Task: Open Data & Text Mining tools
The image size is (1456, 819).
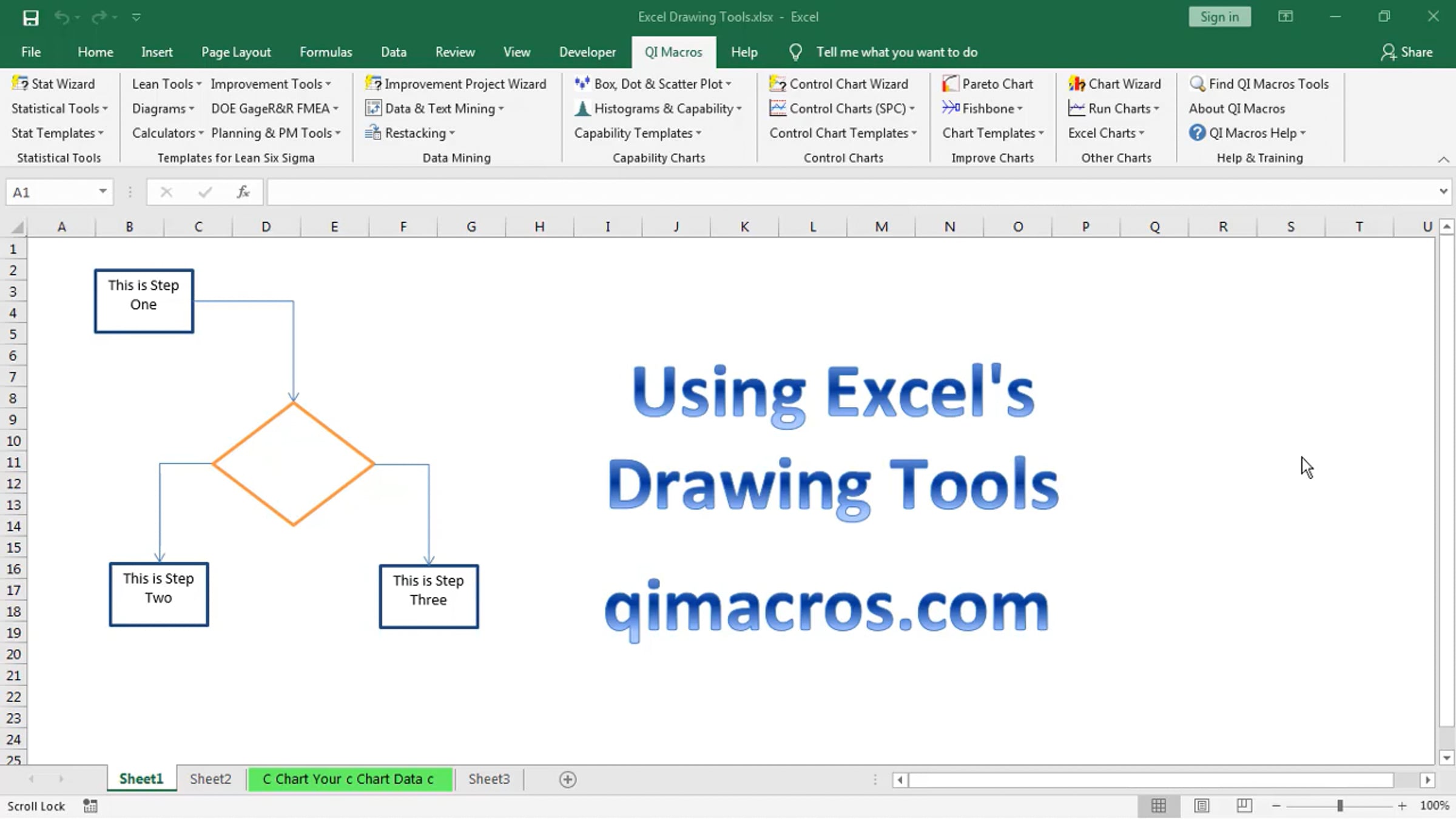Action: coord(435,109)
